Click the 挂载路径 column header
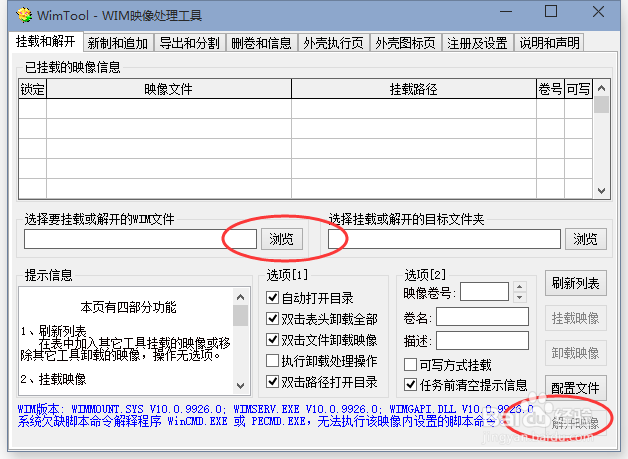This screenshot has height=459, width=628. point(414,89)
